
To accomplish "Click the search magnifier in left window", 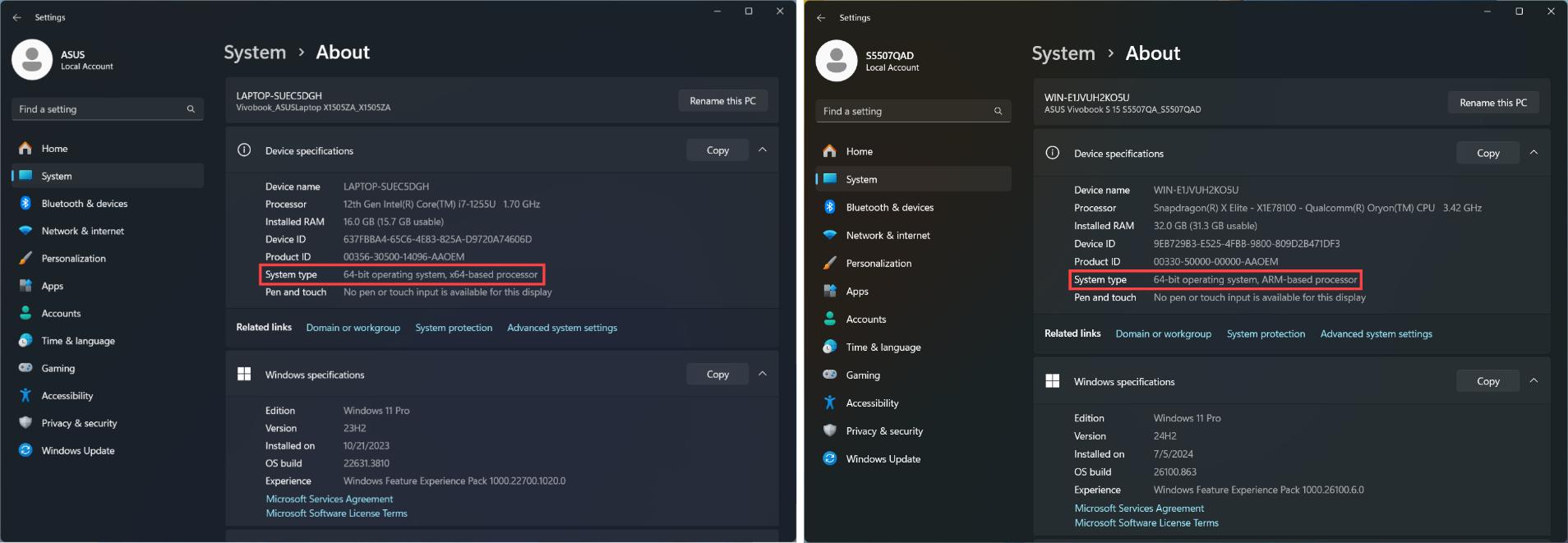I will coord(191,109).
